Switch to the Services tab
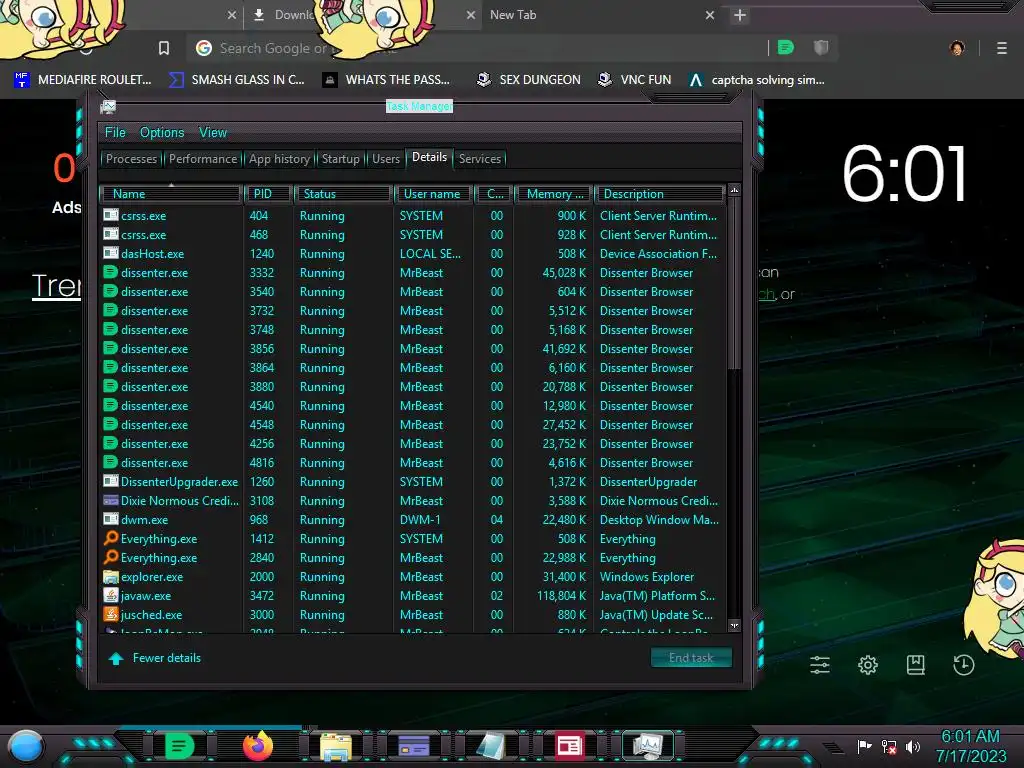Image resolution: width=1024 pixels, height=768 pixels. tap(479, 159)
